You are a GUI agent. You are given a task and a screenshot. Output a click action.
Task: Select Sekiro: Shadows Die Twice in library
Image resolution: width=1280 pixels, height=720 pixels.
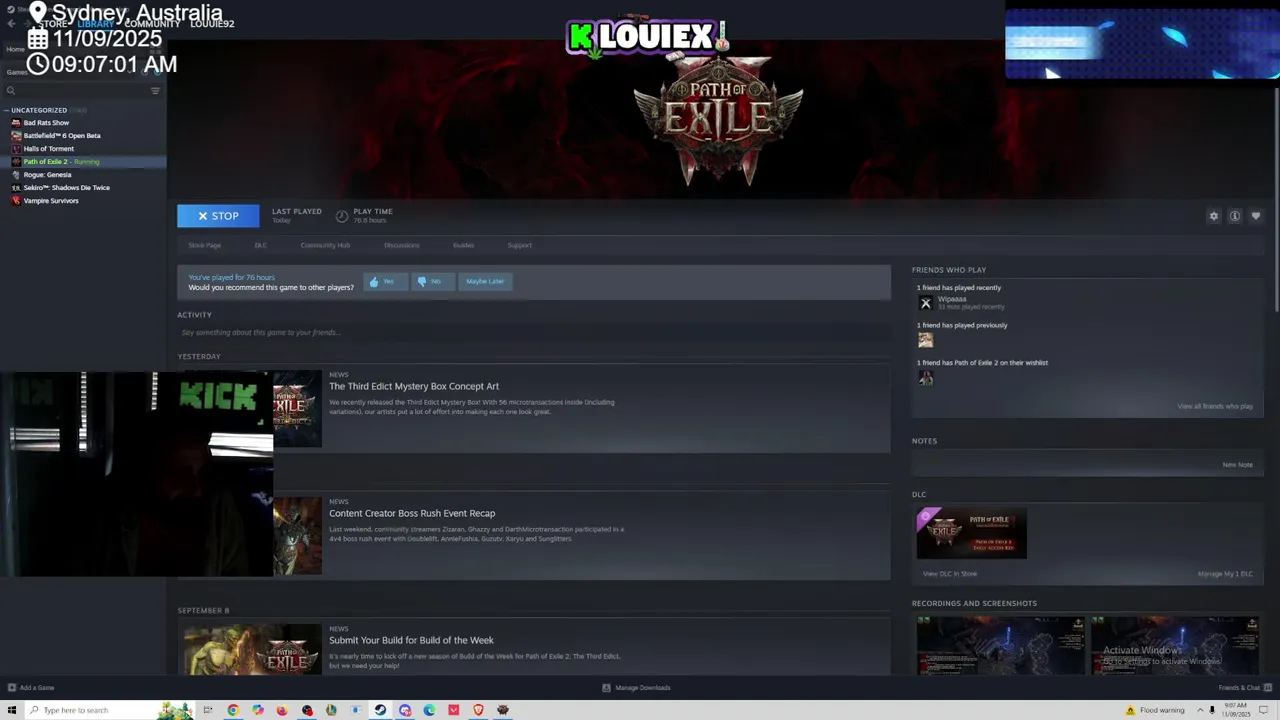coord(66,187)
